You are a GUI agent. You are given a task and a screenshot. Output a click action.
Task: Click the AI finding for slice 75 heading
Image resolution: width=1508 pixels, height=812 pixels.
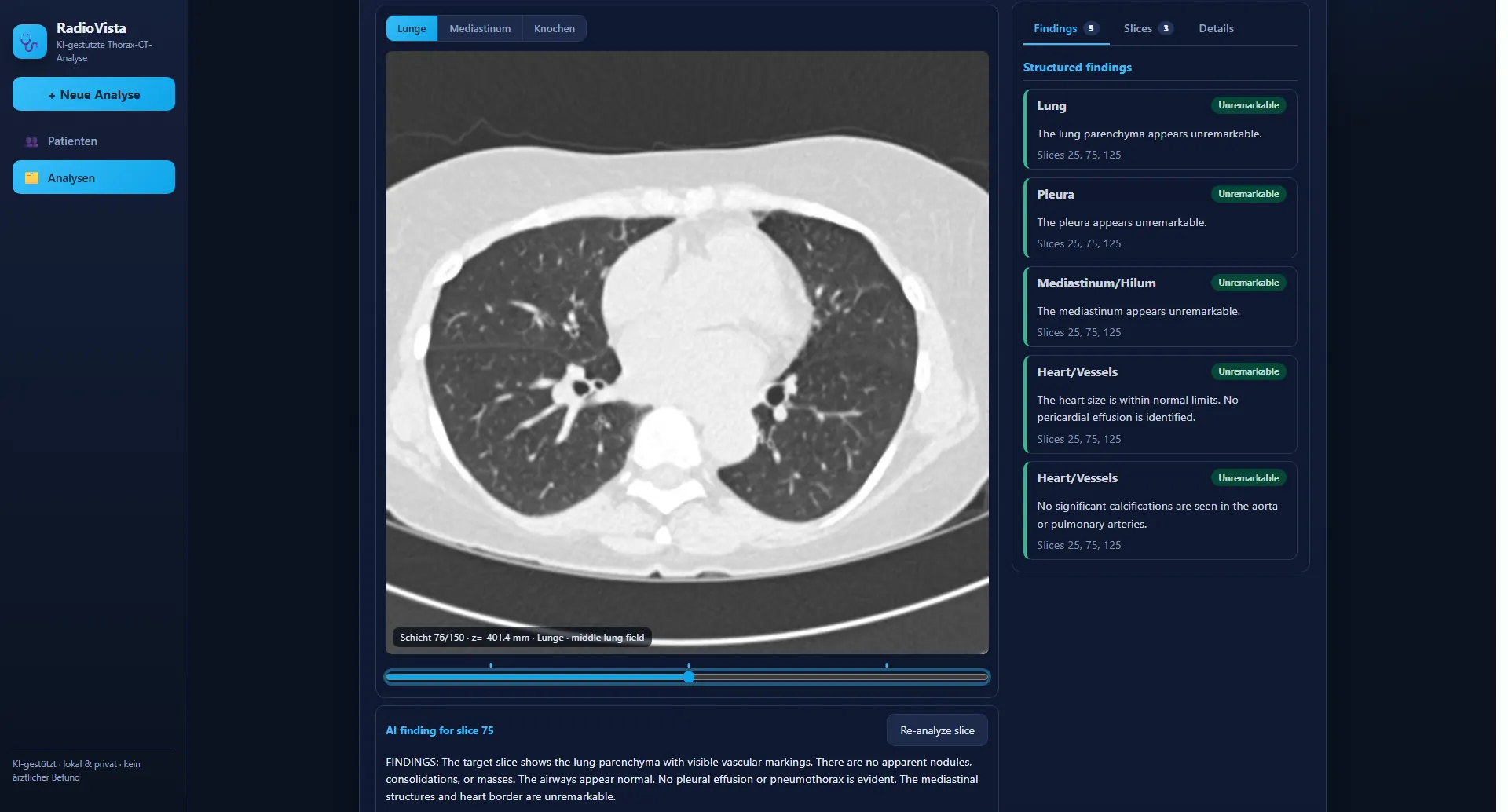pyautogui.click(x=440, y=730)
